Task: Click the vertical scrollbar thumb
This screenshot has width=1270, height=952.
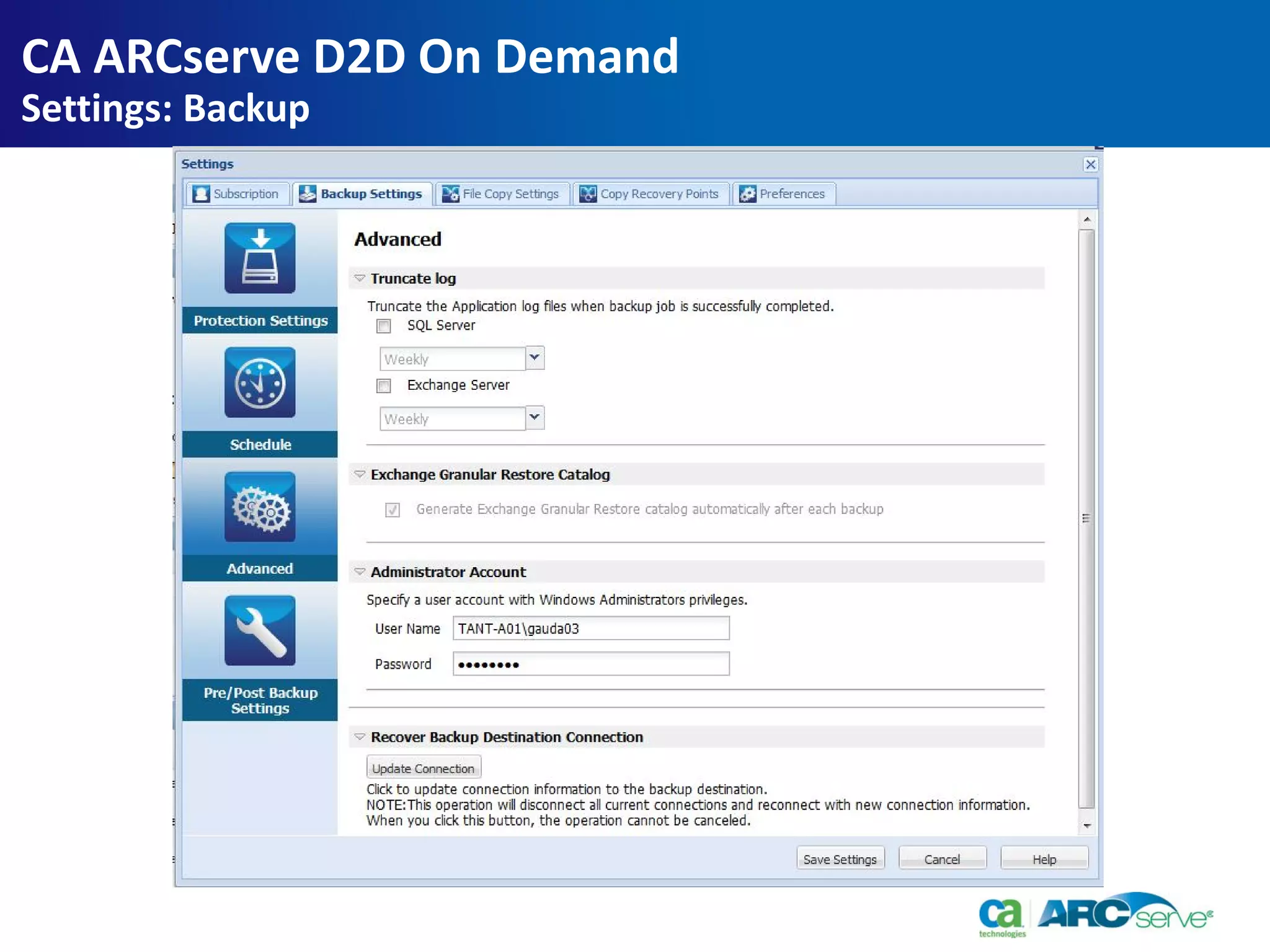Action: point(1086,519)
